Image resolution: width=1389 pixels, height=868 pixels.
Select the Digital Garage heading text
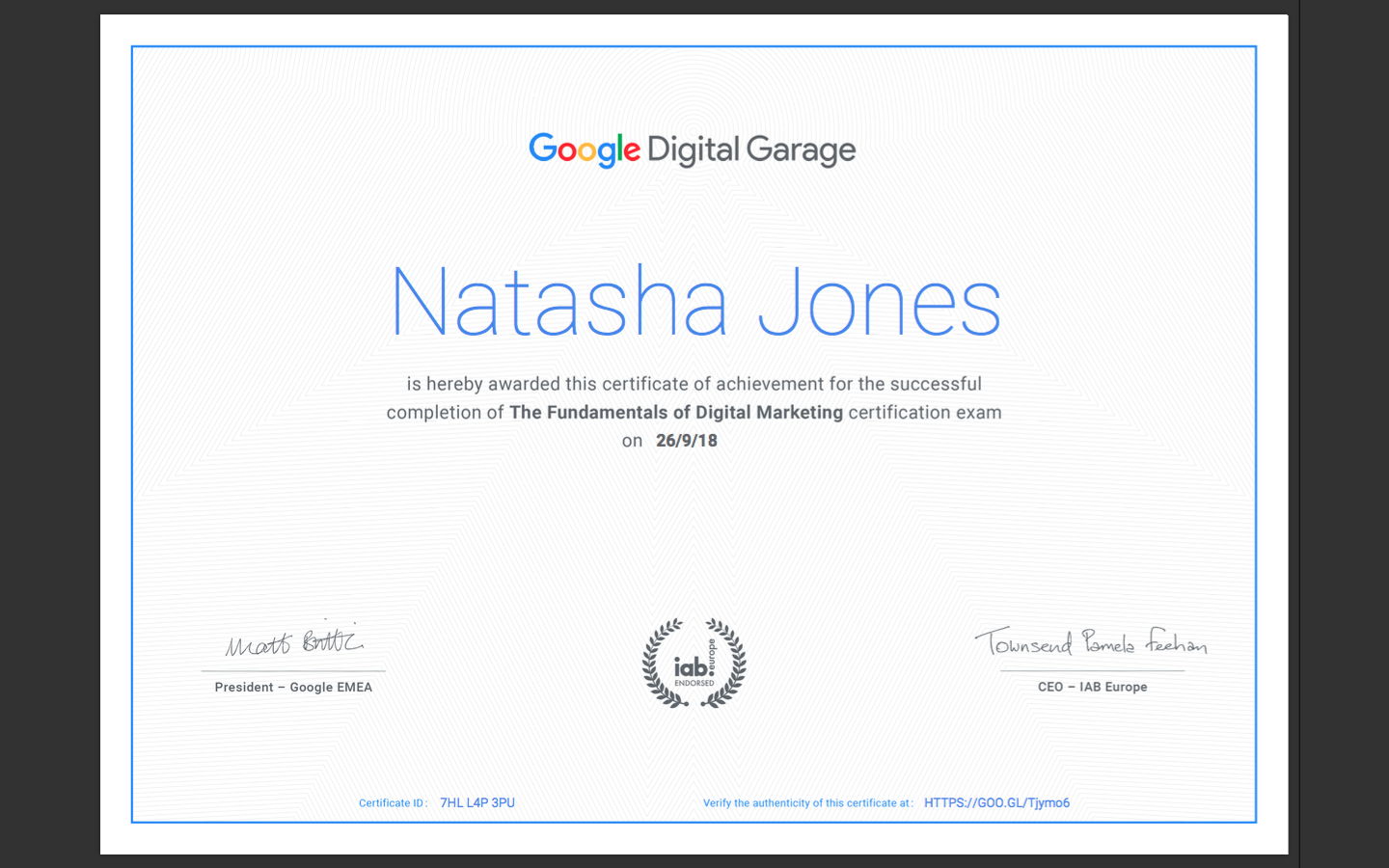pos(751,150)
